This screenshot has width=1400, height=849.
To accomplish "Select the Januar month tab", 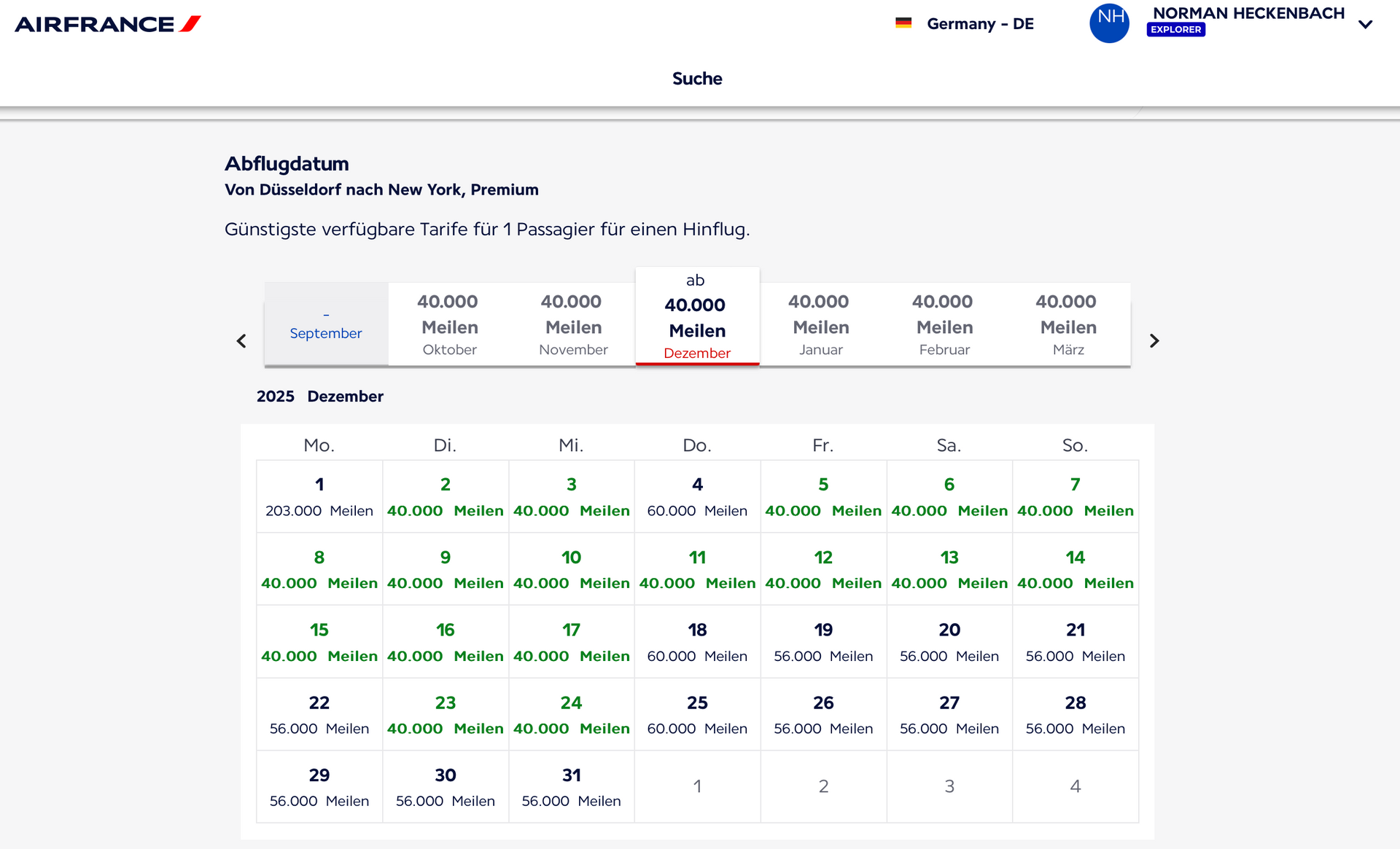I will (820, 324).
